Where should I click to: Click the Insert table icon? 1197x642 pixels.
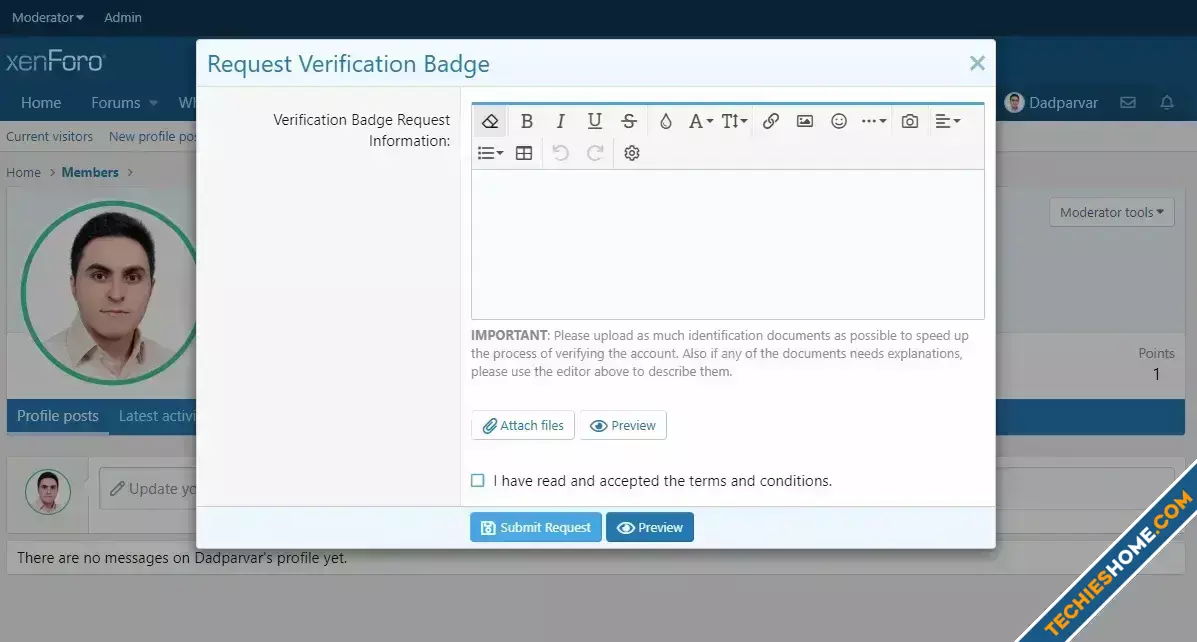point(524,153)
